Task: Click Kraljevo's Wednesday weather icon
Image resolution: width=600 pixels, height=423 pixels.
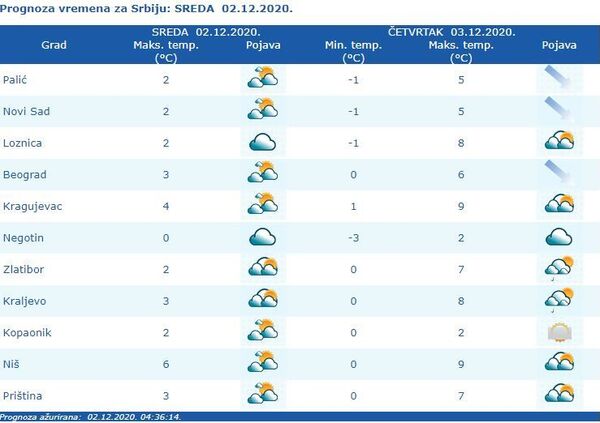Action: tap(262, 300)
